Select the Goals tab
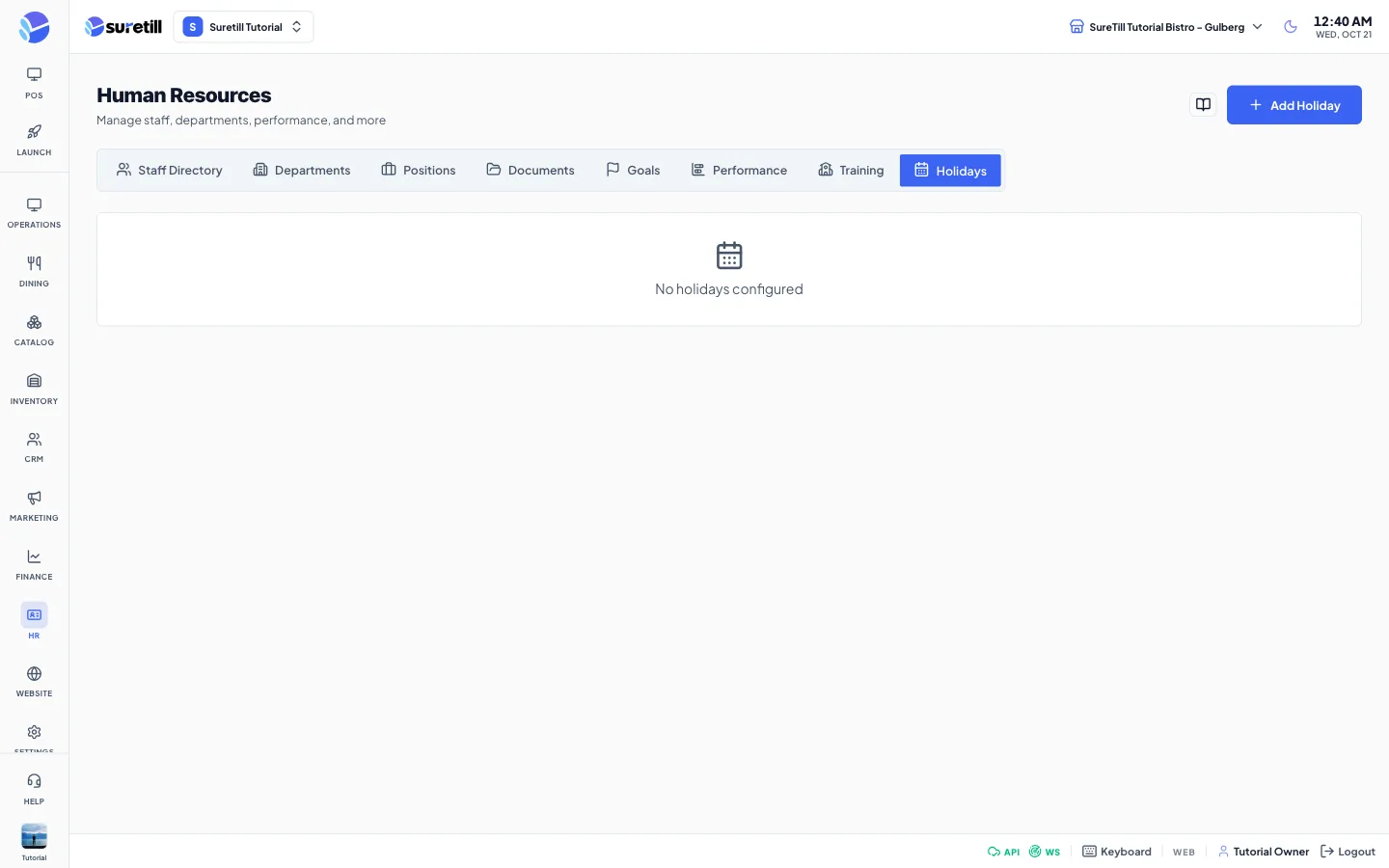The height and width of the screenshot is (868, 1389). (633, 171)
